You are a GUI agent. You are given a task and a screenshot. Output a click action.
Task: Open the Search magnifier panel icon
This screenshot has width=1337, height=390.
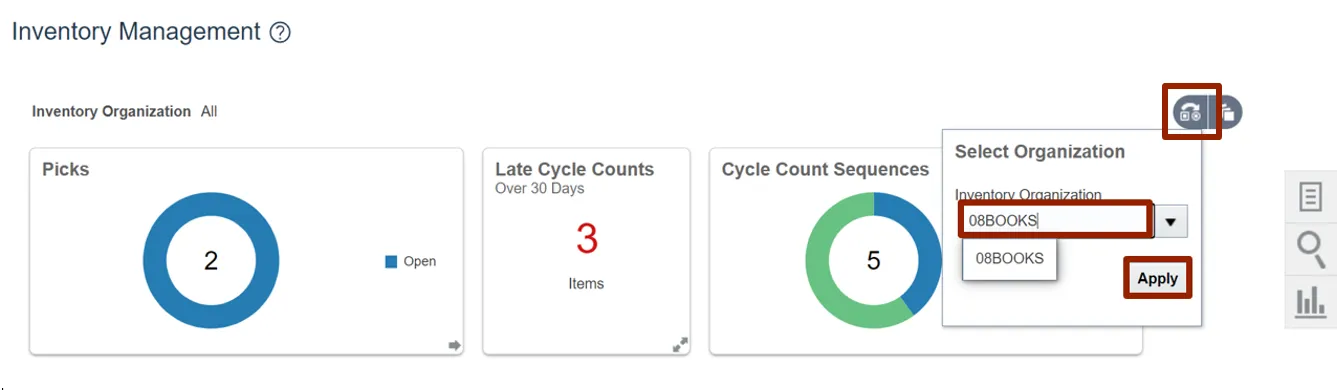[x=1310, y=248]
